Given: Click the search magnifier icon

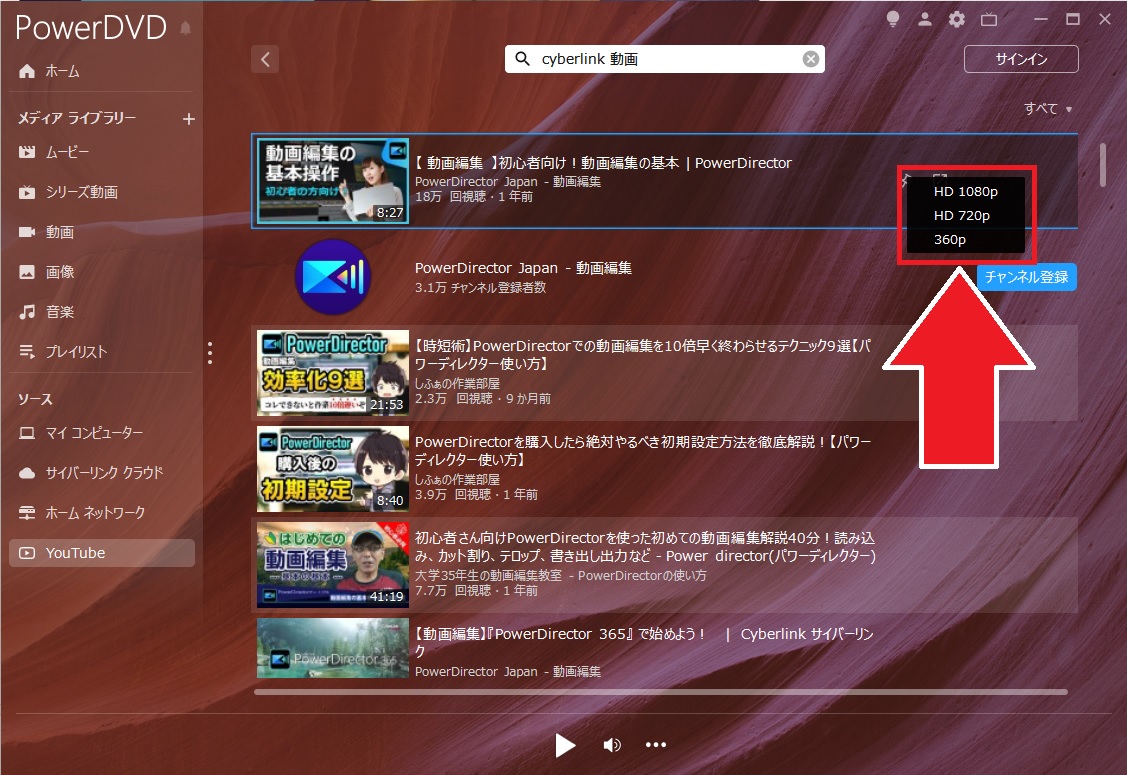Looking at the screenshot, I should [523, 58].
